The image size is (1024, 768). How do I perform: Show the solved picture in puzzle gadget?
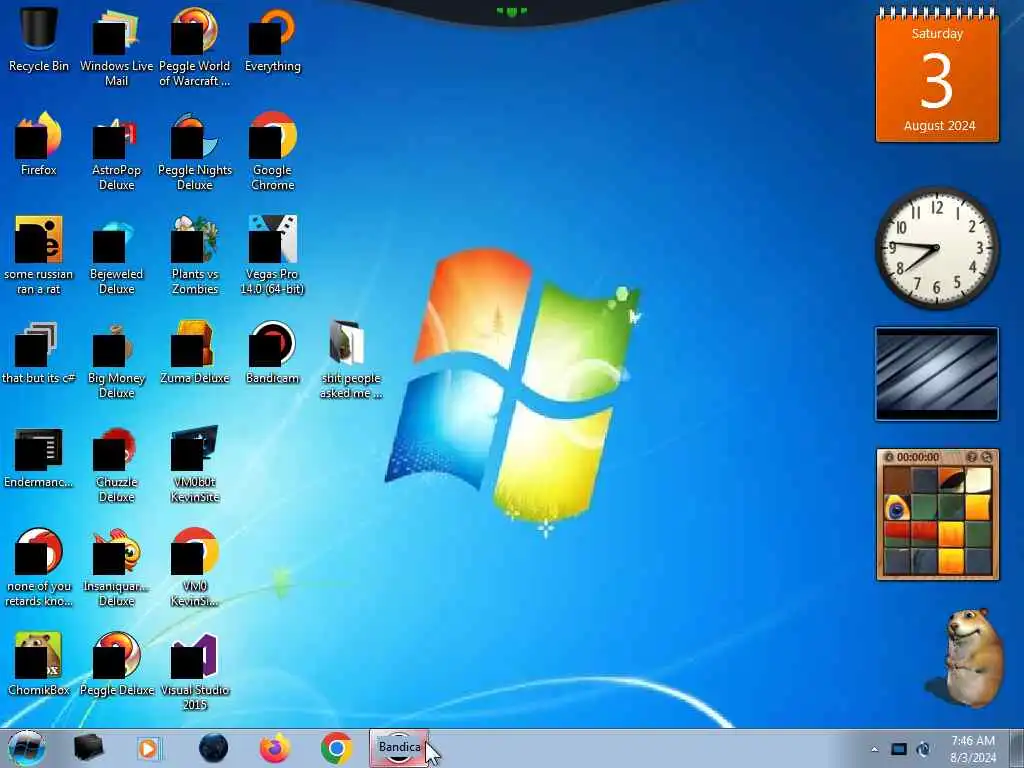click(x=972, y=457)
